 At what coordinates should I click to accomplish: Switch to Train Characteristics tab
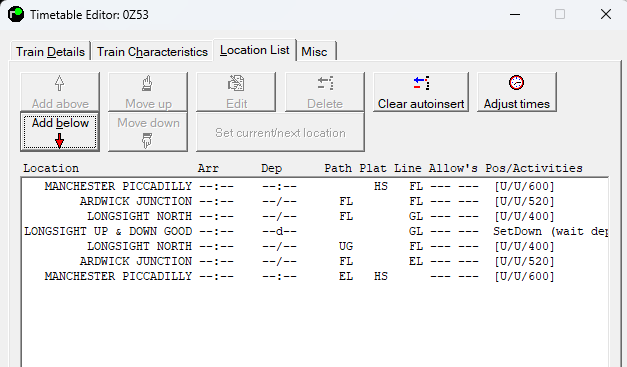pyautogui.click(x=152, y=52)
